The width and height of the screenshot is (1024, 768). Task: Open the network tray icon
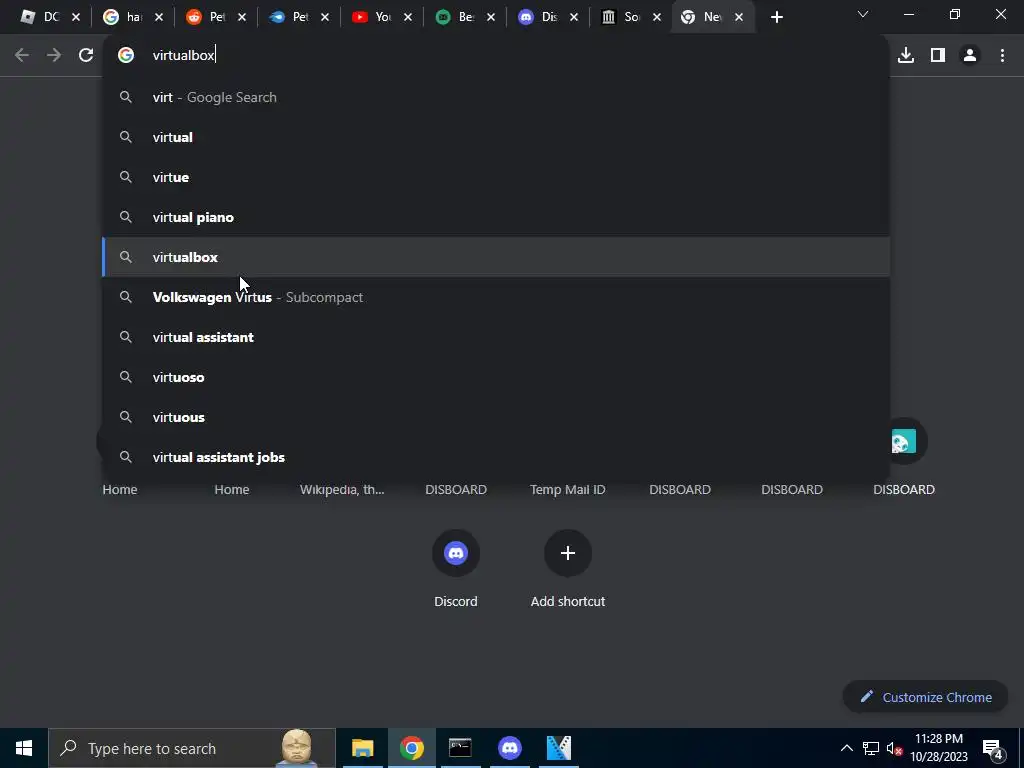tap(871, 748)
